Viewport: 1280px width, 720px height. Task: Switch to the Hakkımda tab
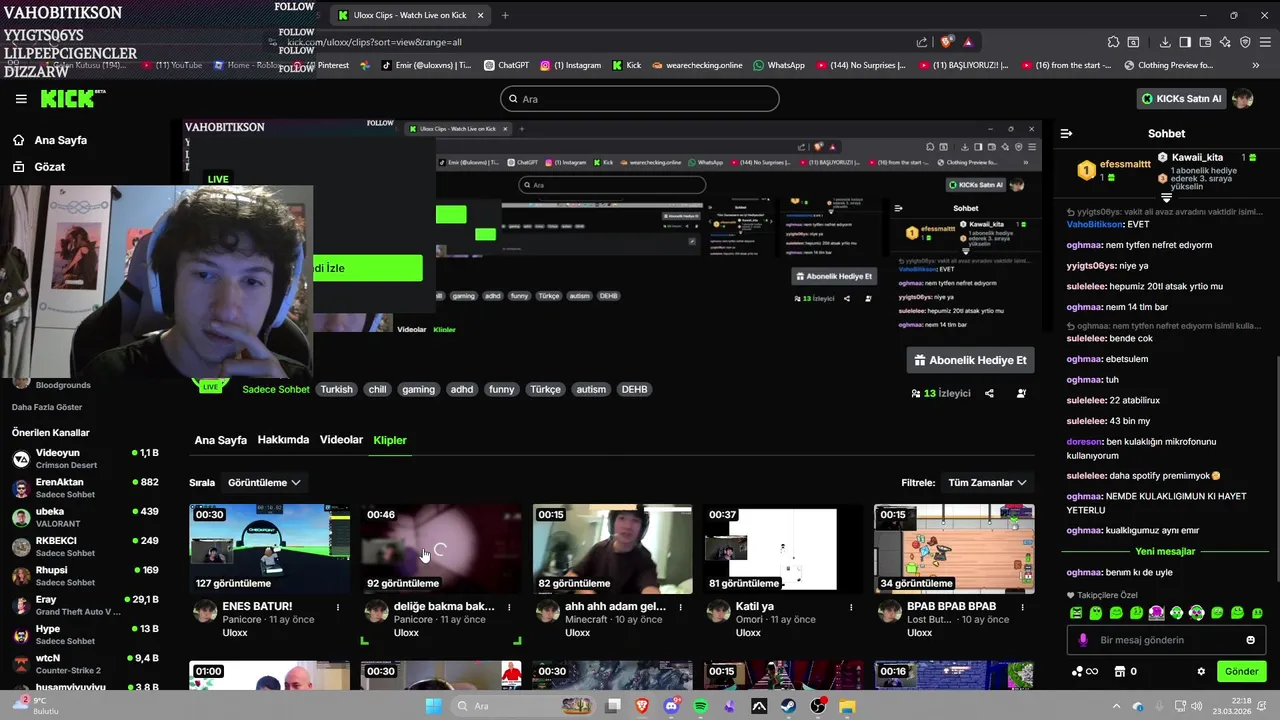(283, 440)
